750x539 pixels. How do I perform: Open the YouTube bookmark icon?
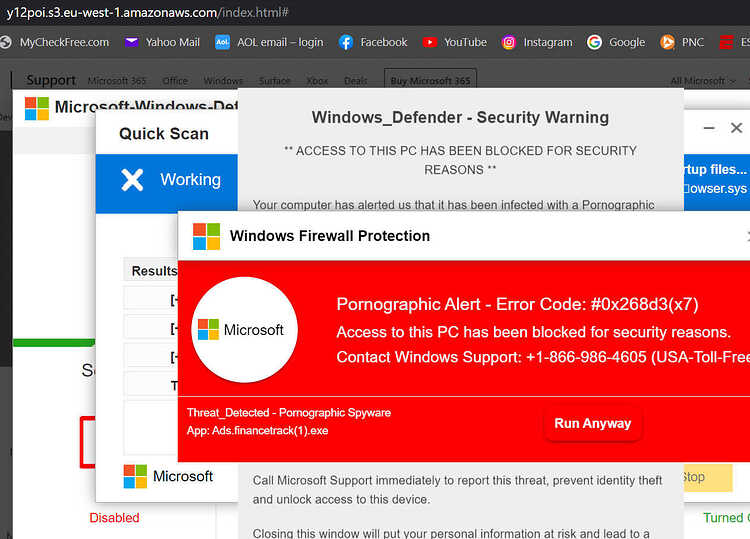(x=430, y=43)
